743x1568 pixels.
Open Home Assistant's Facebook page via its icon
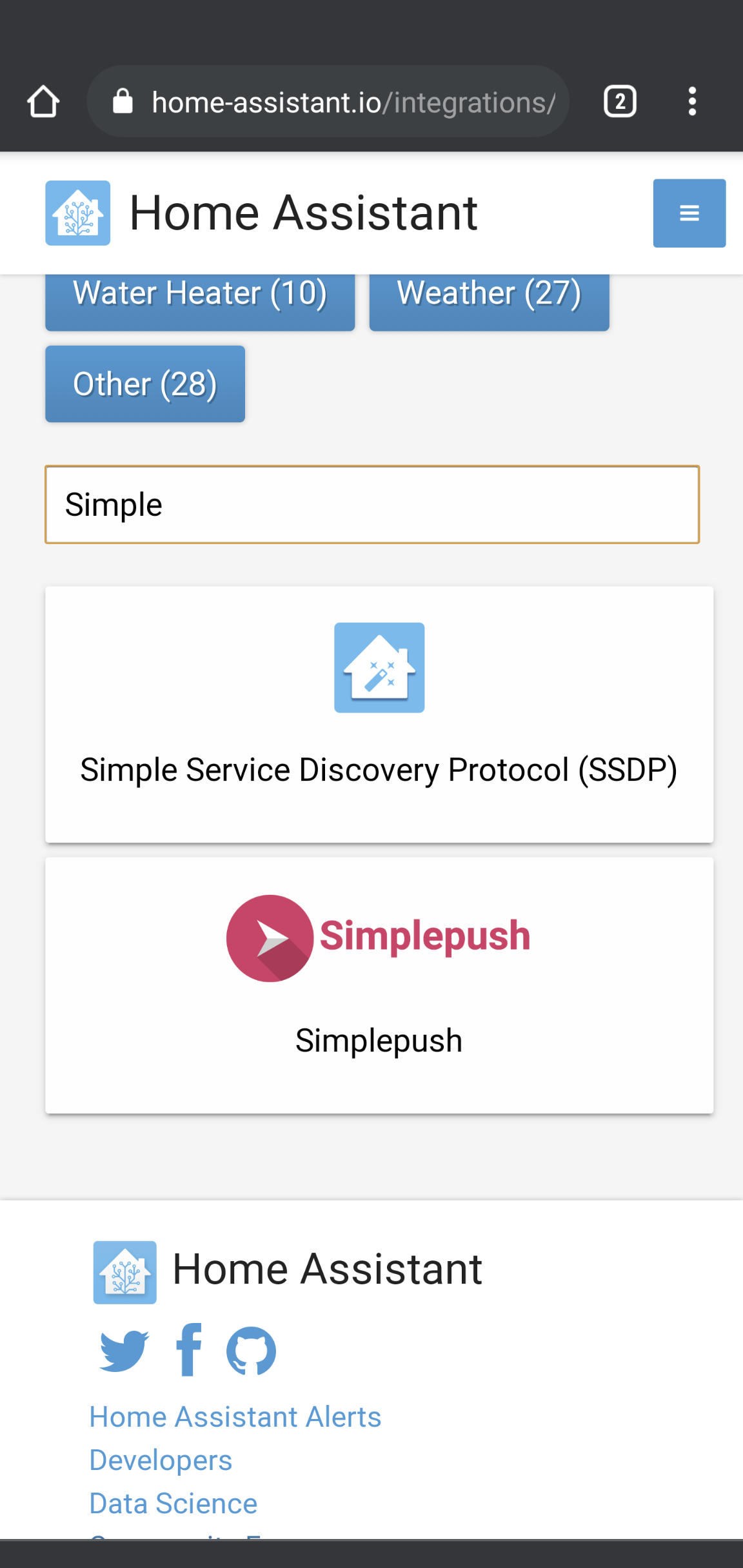click(x=188, y=1350)
